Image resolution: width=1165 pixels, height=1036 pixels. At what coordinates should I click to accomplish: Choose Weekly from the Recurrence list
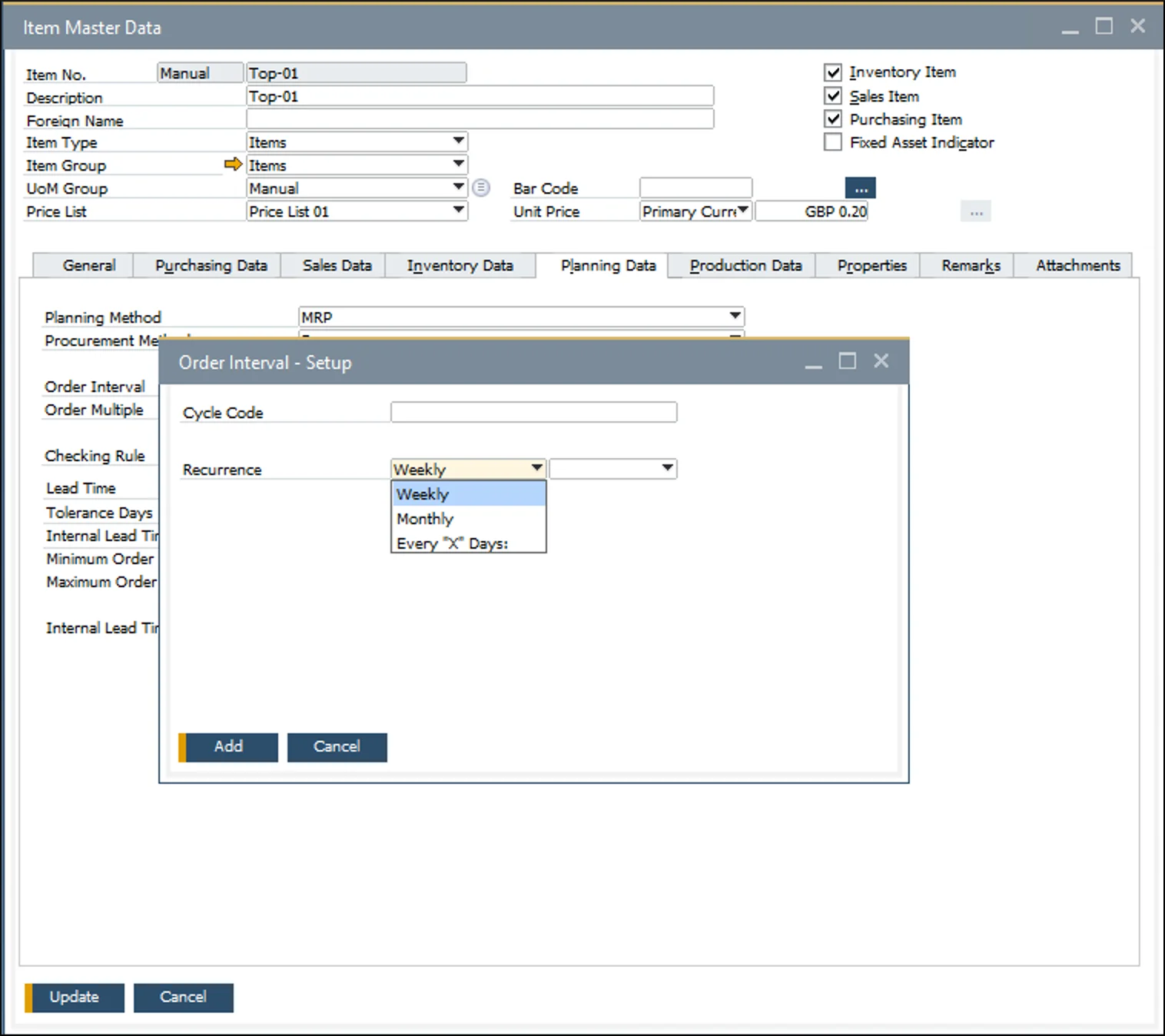tap(469, 494)
